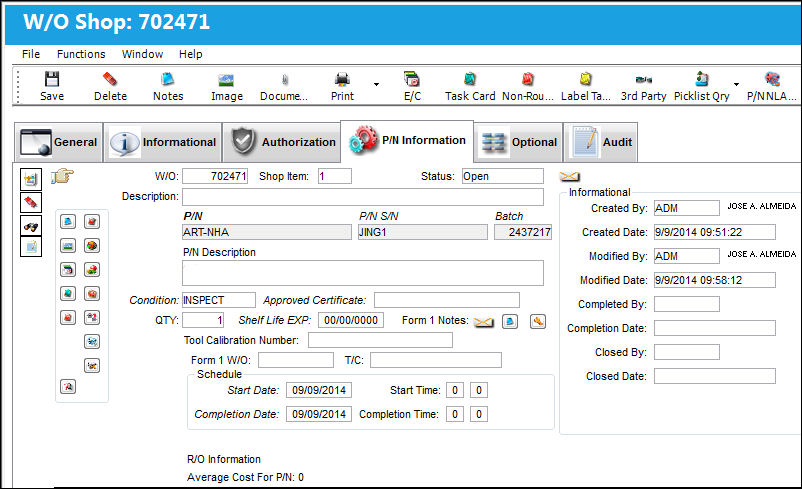
Task: Click the Batch field showing 2437217
Action: pos(523,232)
